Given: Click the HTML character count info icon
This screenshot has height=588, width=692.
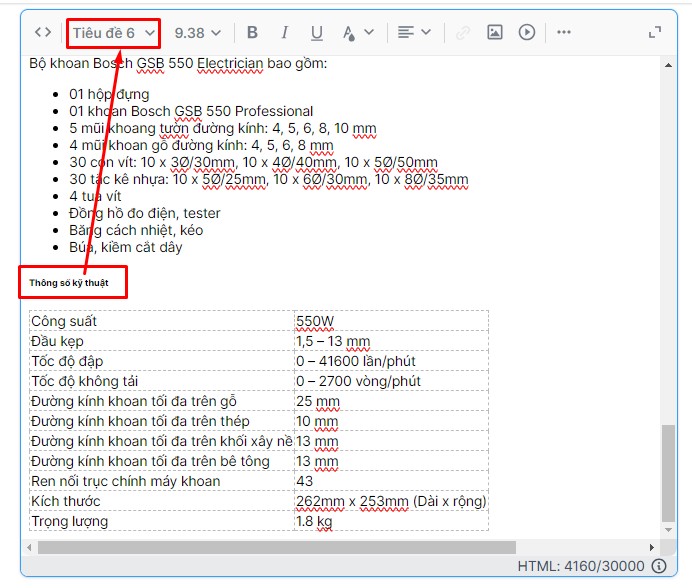Looking at the screenshot, I should coord(659,566).
